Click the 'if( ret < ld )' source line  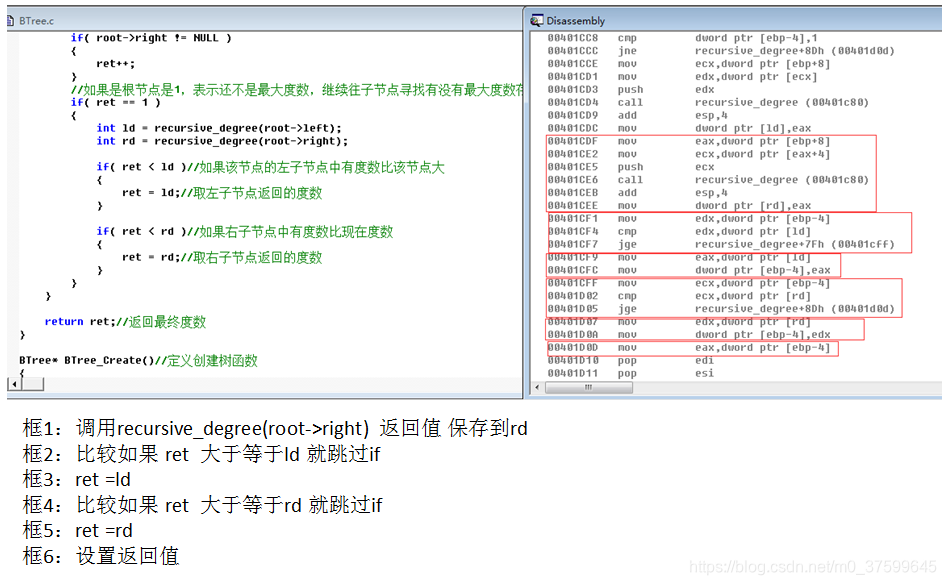(270, 167)
